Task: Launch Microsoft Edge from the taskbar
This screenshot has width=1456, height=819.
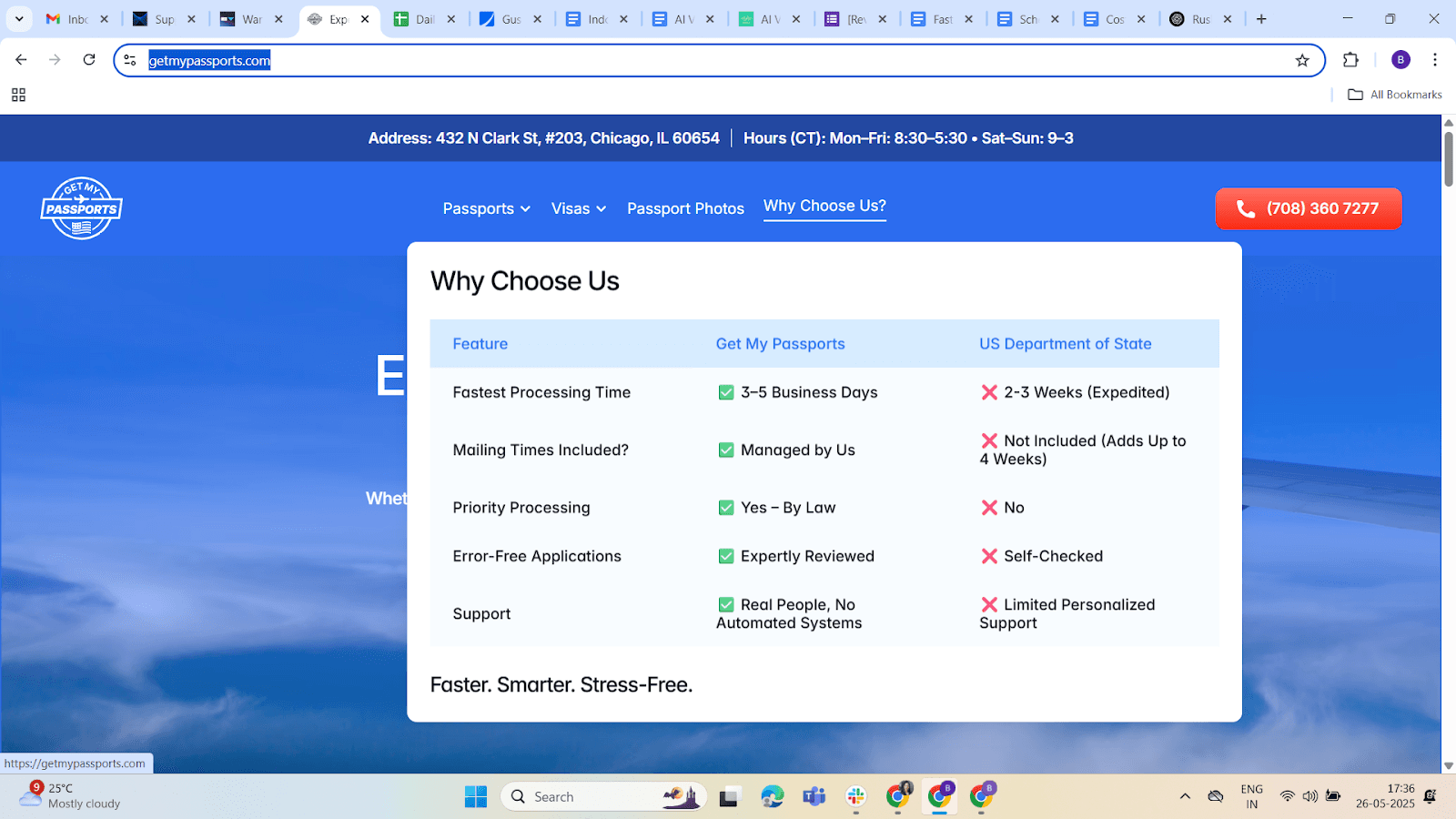Action: click(773, 797)
